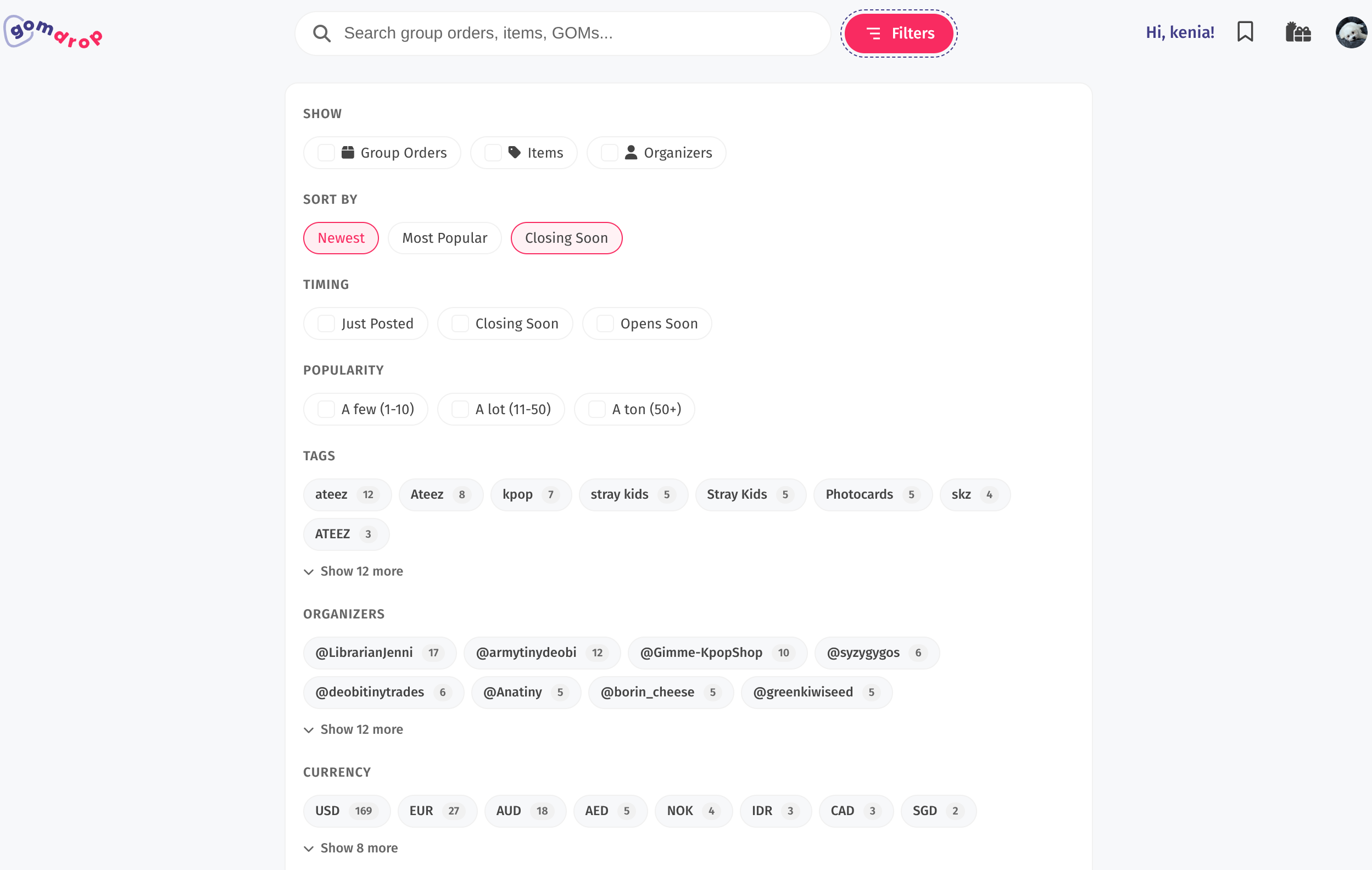Click the tag icon next to Items
The width and height of the screenshot is (1372, 870).
click(515, 152)
